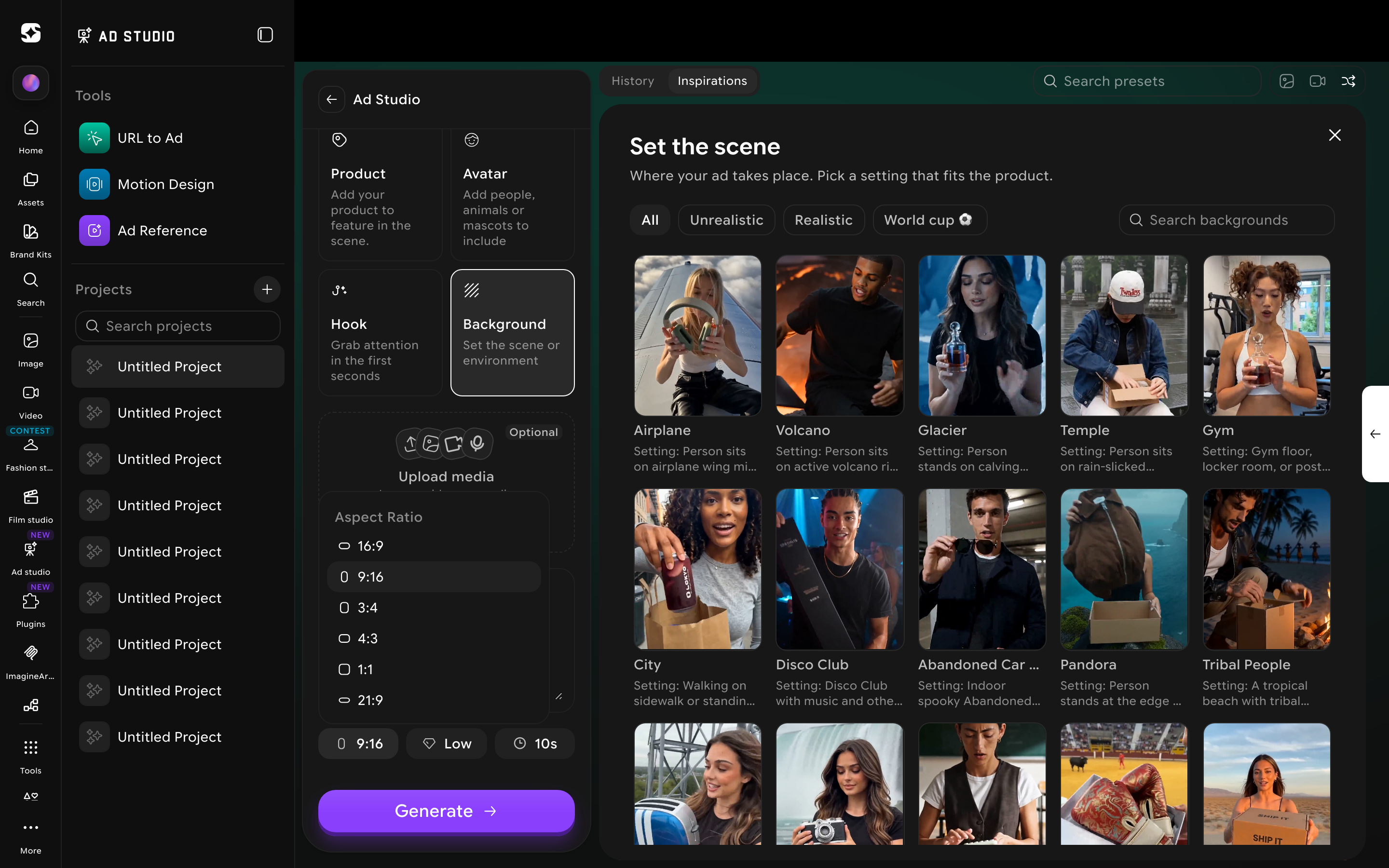Filter backgrounds by Unrealistic

[x=726, y=220]
